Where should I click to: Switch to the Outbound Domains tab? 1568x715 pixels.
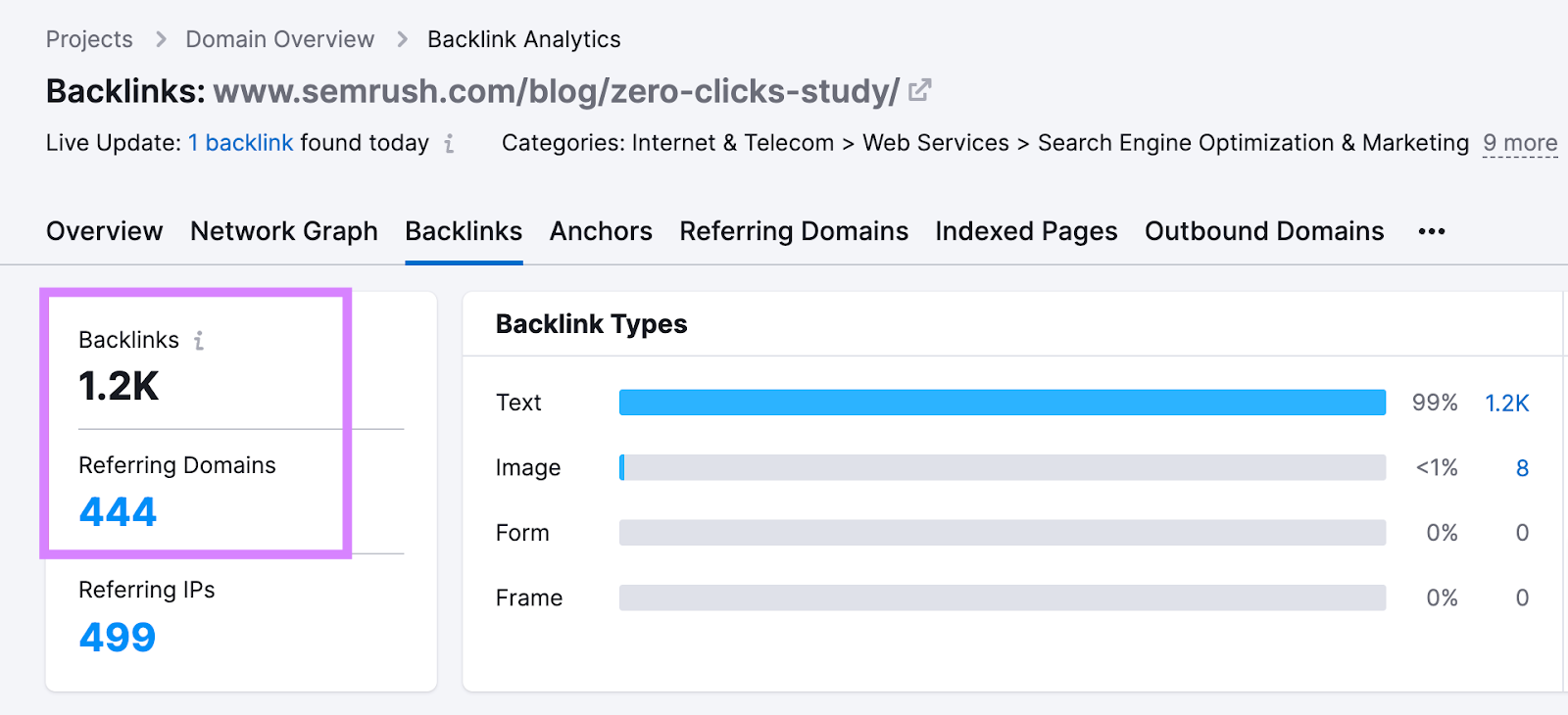1264,232
